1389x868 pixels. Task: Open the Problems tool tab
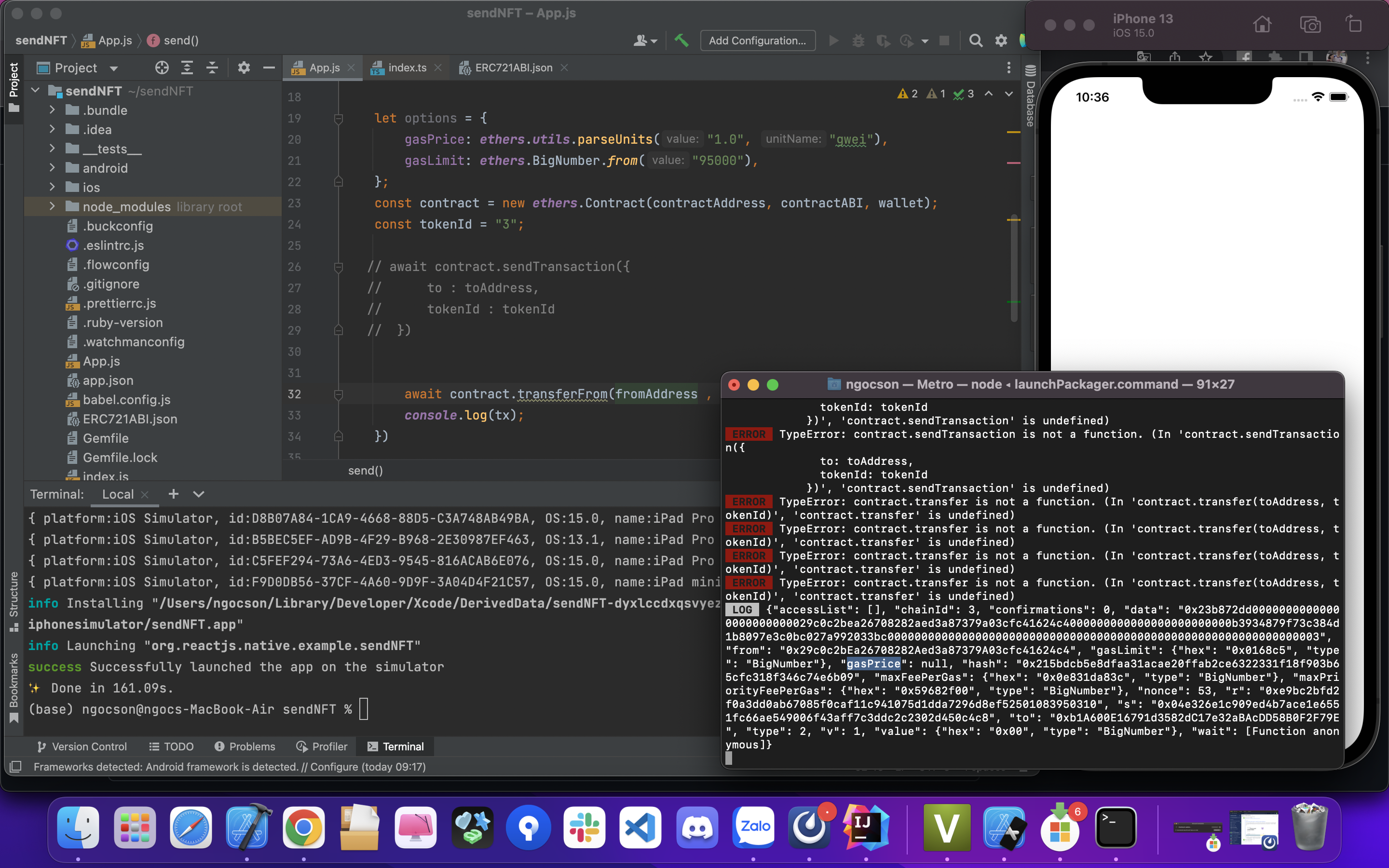[245, 746]
